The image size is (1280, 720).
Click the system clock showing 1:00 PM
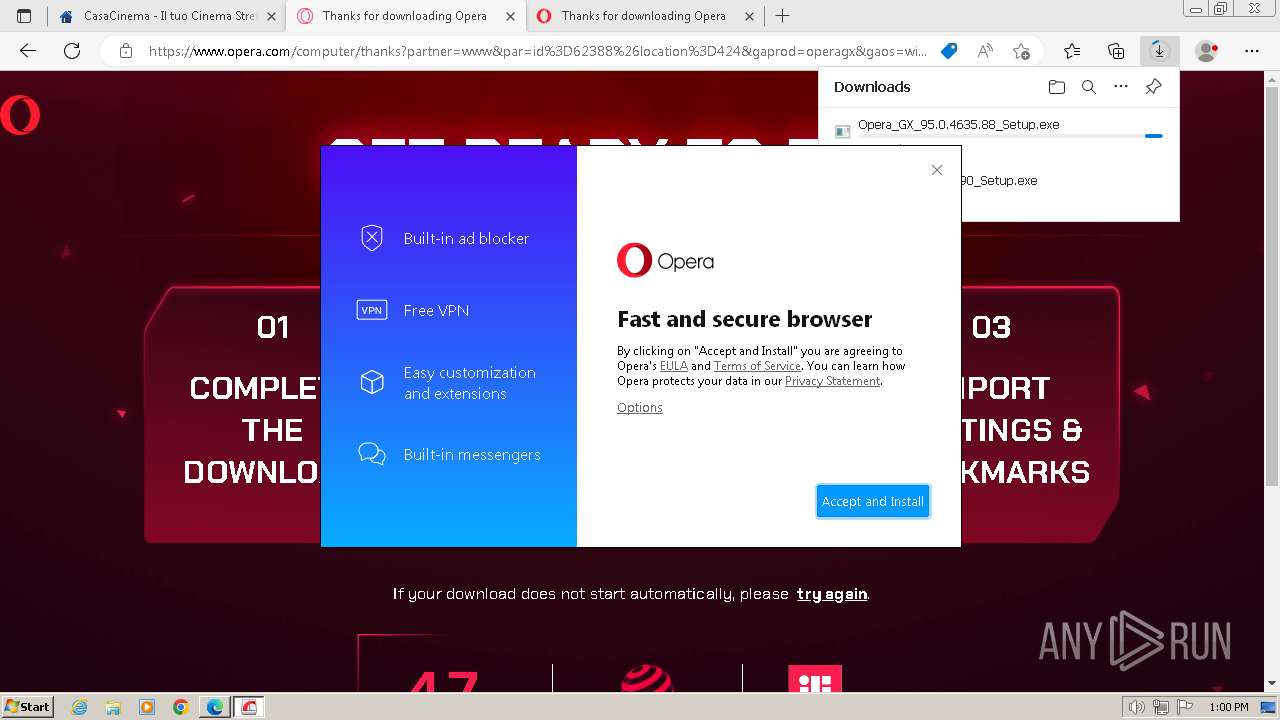[1229, 707]
